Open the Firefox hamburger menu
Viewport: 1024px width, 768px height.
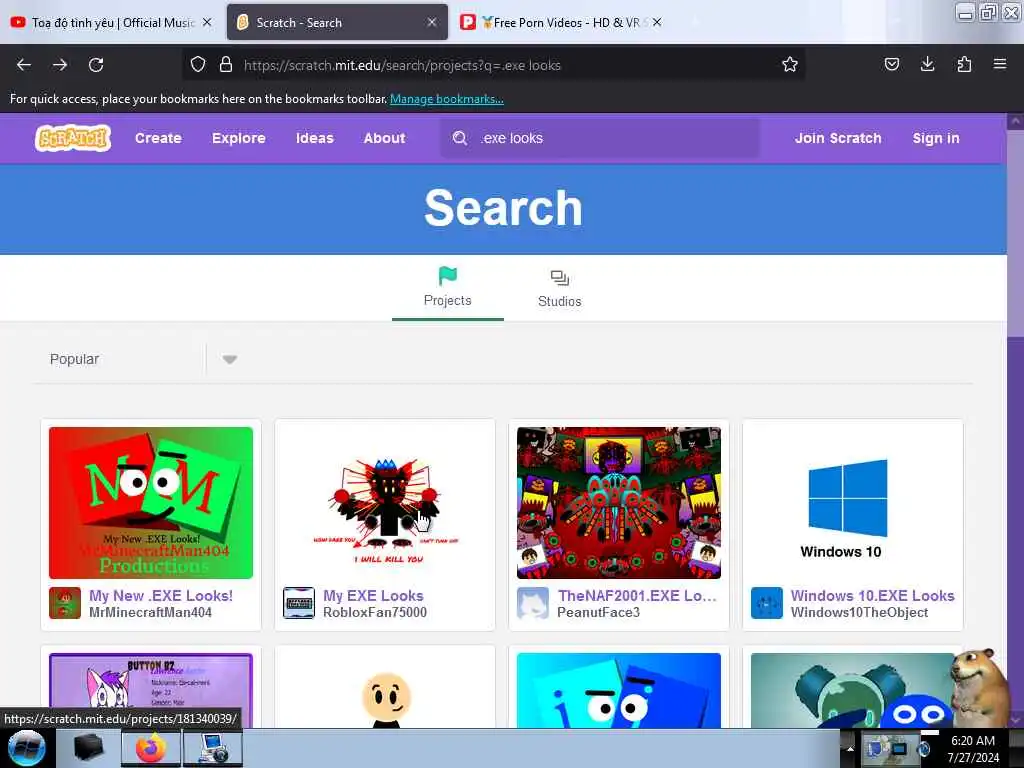click(x=1000, y=64)
